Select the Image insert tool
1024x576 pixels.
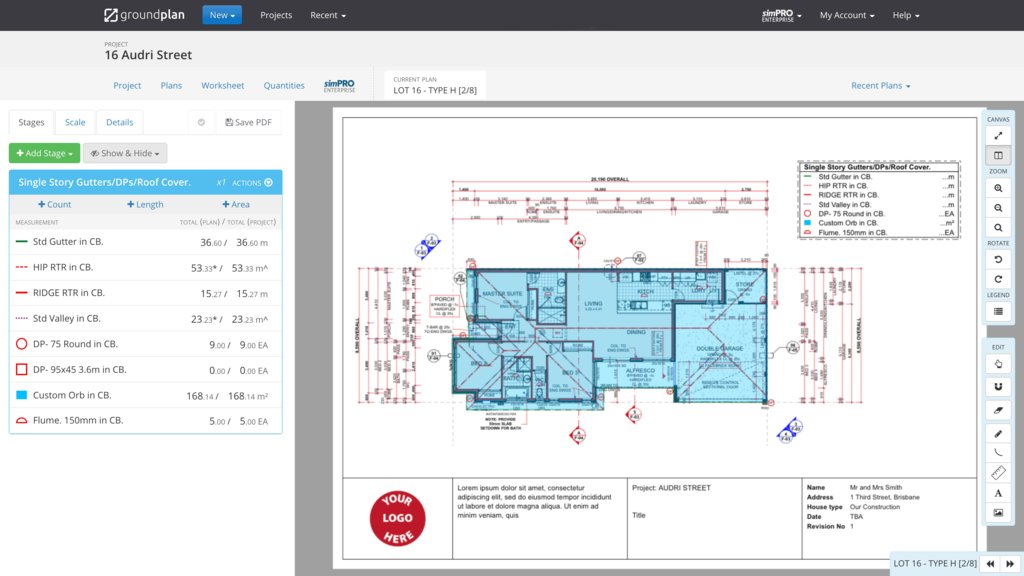click(997, 512)
